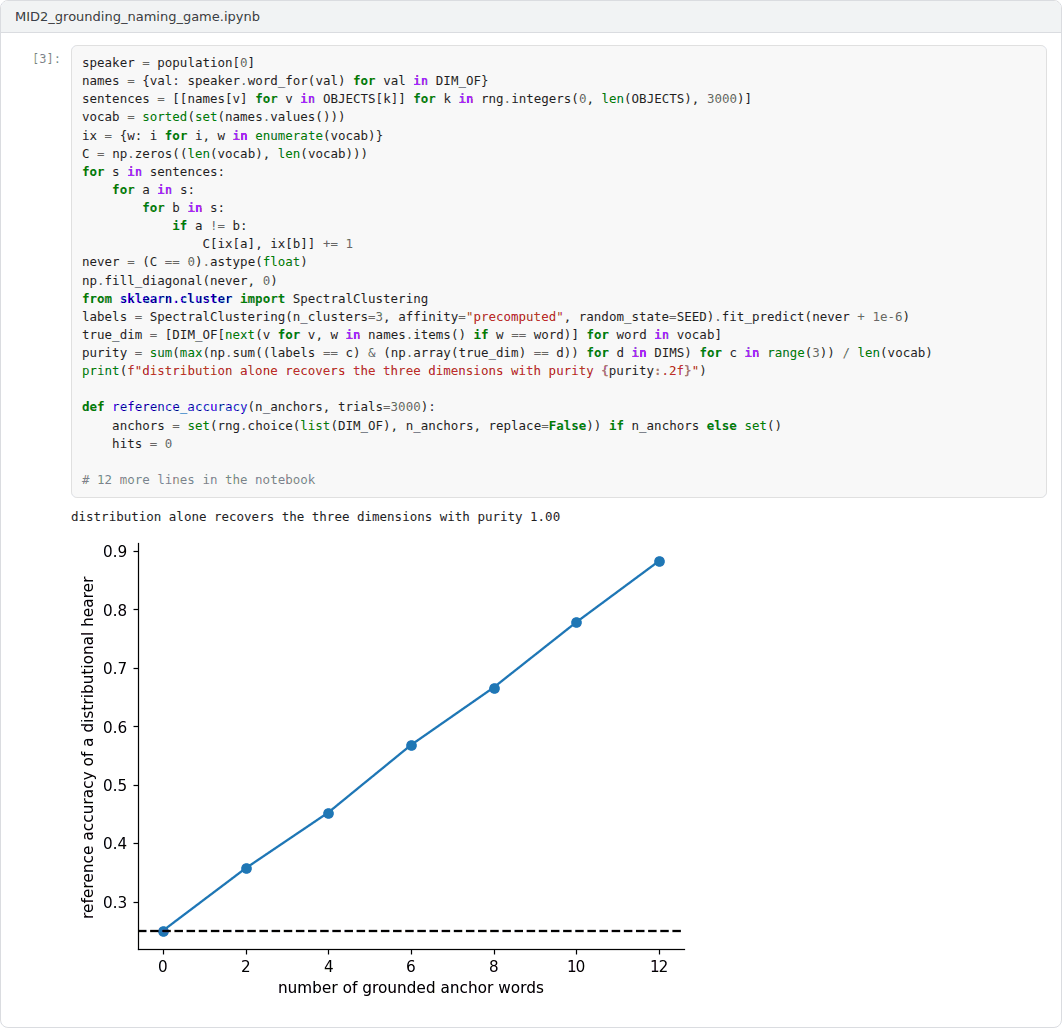The image size is (1062, 1028).
Task: Click the 'np.fill_diagonal(never, 0)' line
Action: pos(179,280)
